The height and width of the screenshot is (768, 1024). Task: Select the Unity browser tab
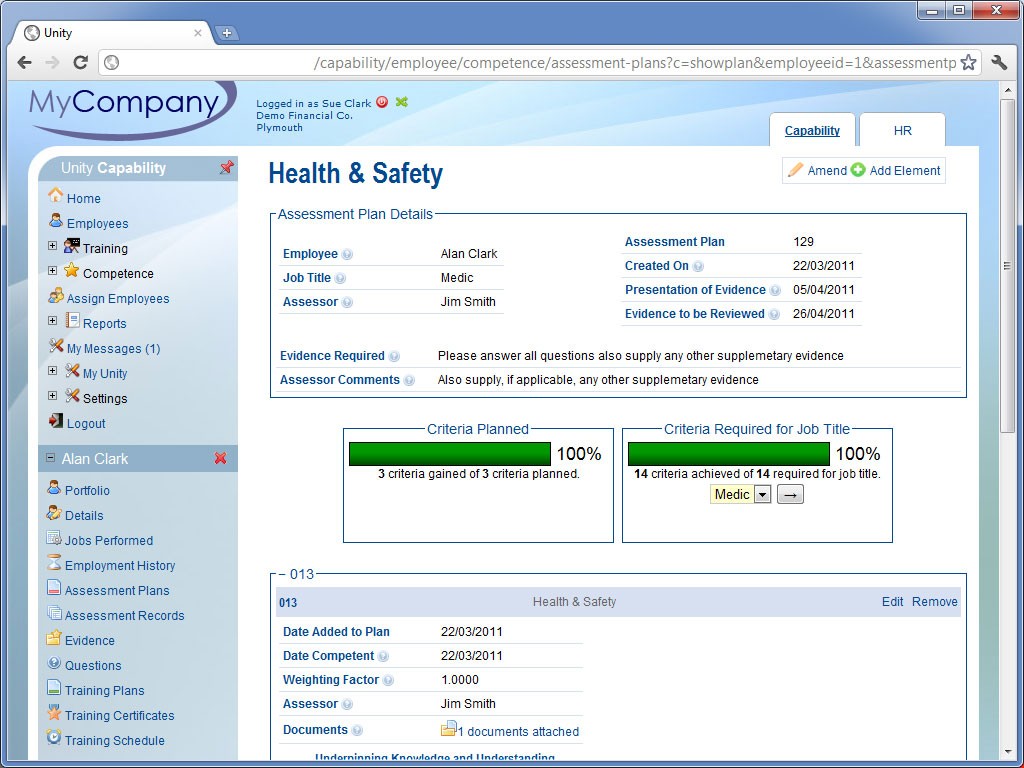click(x=111, y=33)
